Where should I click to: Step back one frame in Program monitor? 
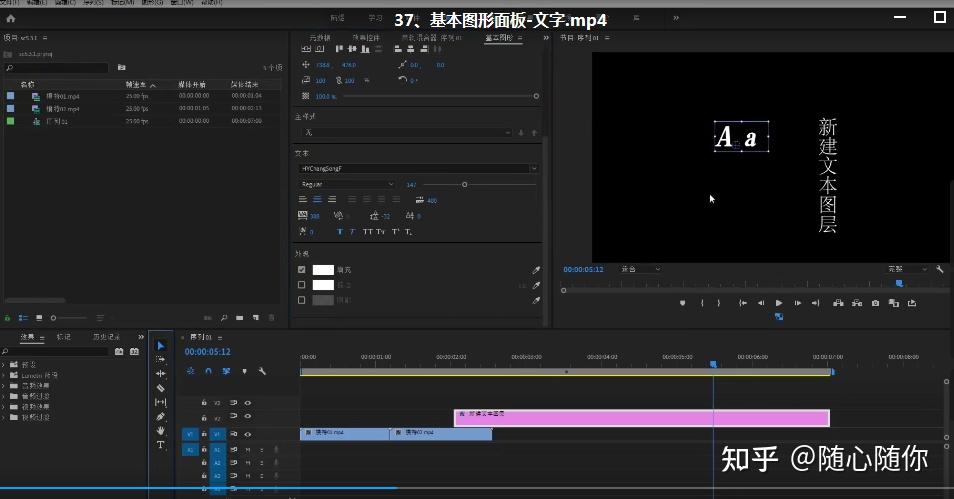click(761, 302)
